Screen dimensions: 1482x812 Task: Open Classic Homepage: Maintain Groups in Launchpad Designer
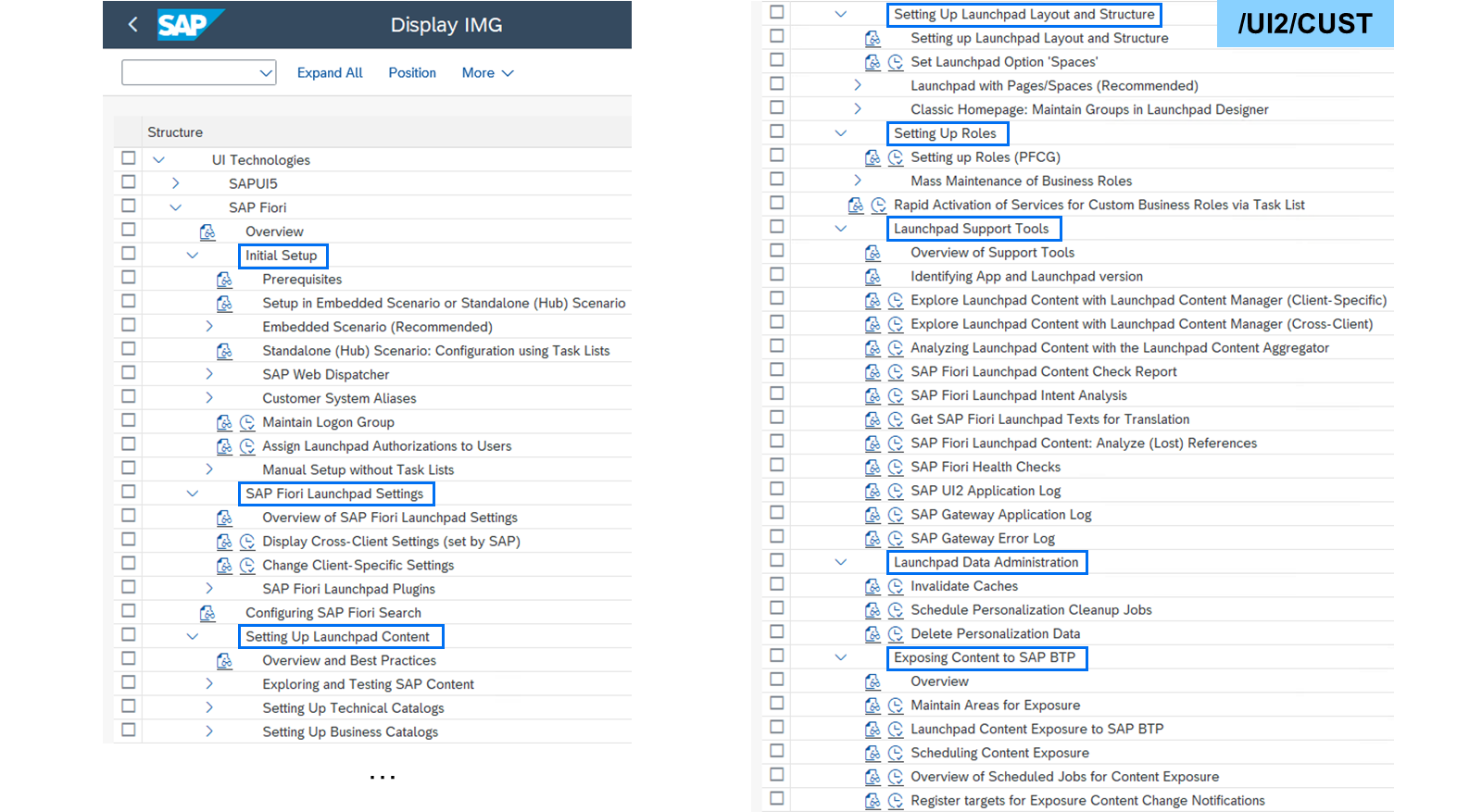[x=1089, y=109]
